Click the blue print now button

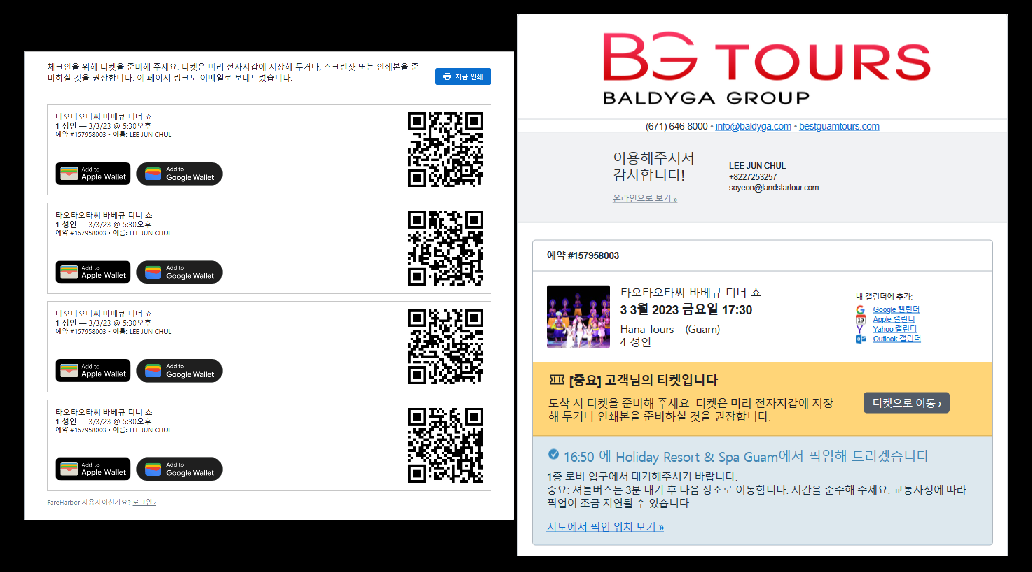(x=462, y=76)
